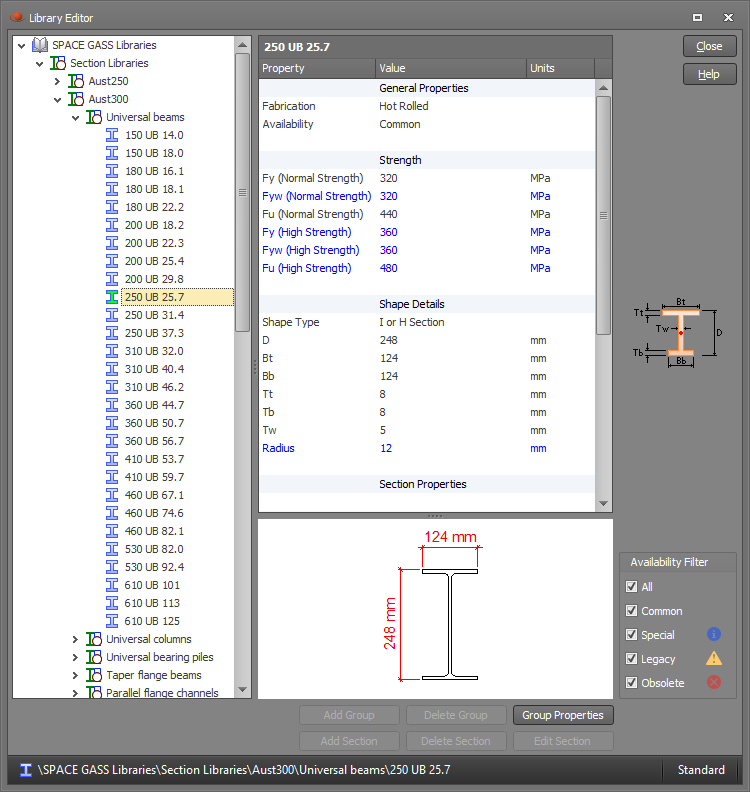This screenshot has height=792, width=750.
Task: Open Group Properties
Action: 563,715
